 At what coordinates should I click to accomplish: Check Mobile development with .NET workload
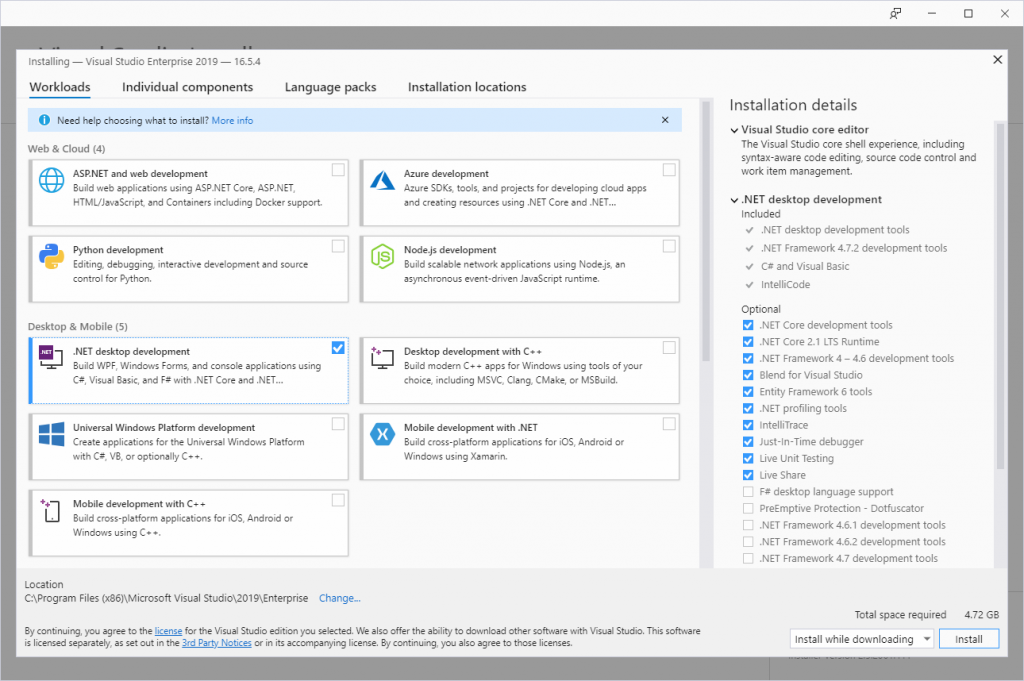(669, 424)
